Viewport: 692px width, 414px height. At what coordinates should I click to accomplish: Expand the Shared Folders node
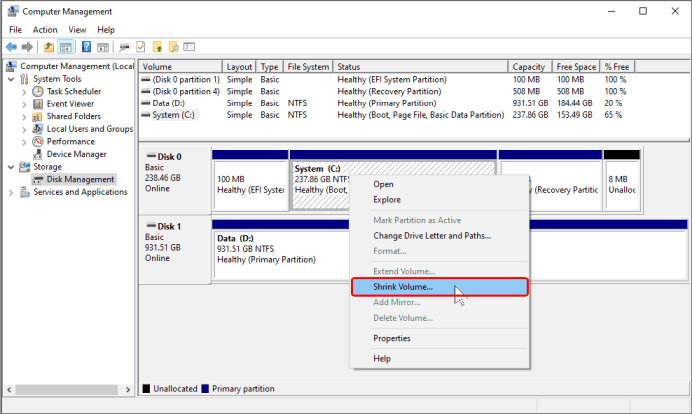tap(24, 117)
